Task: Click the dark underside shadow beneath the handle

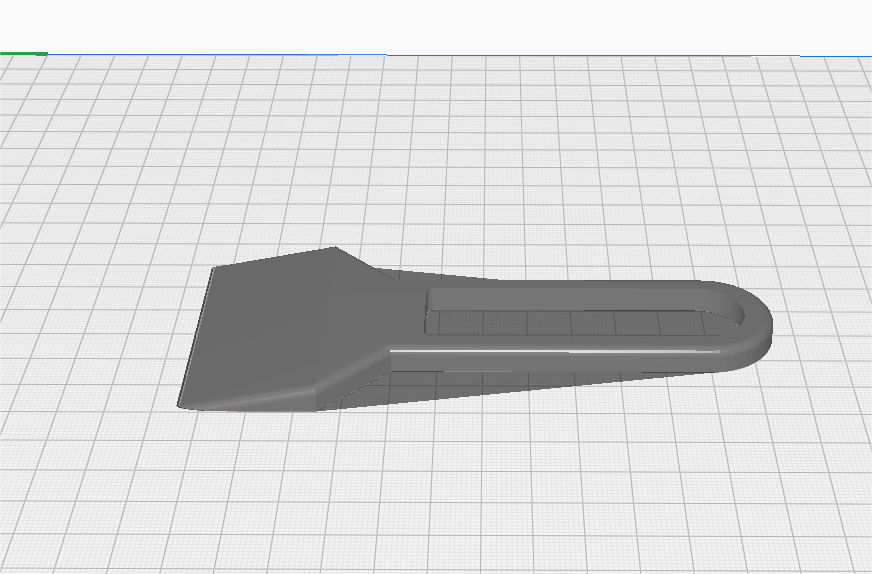Action: (500, 383)
